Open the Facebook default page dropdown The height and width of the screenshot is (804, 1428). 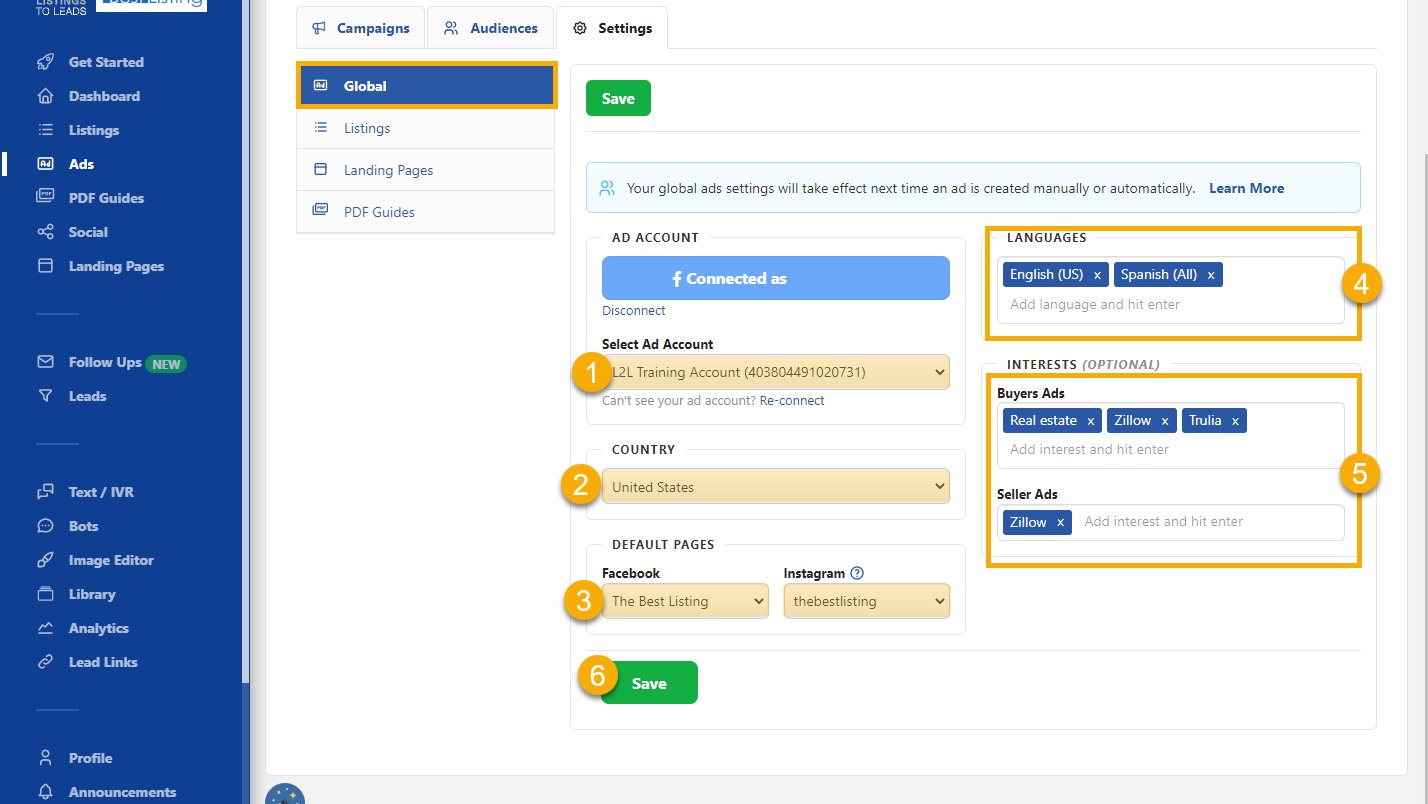click(x=685, y=601)
